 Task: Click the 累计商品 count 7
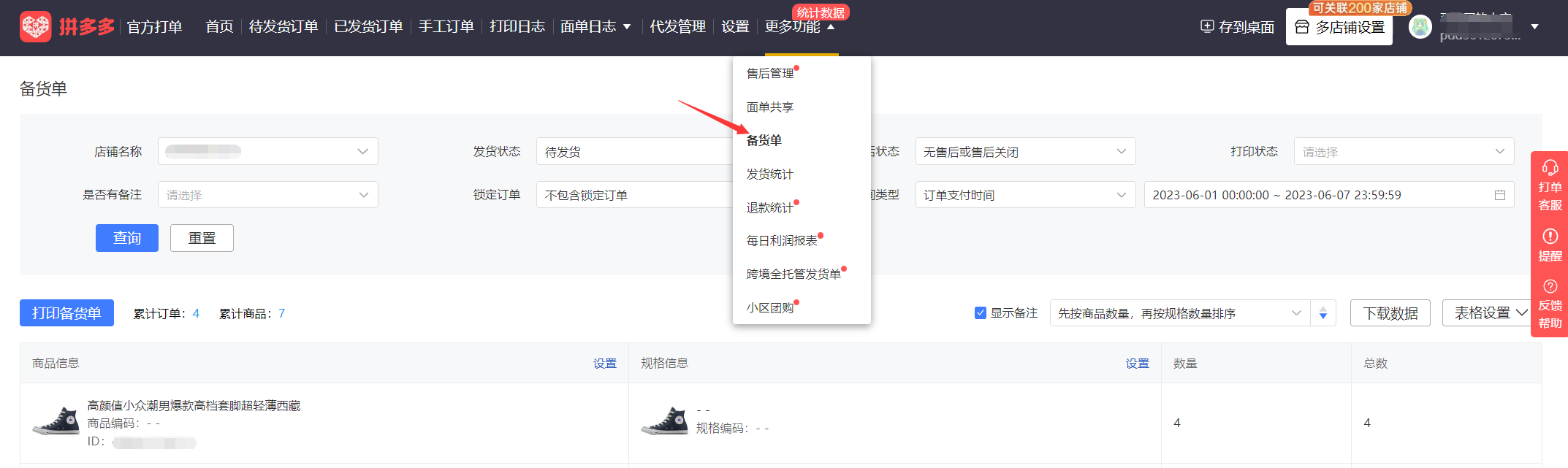click(281, 313)
